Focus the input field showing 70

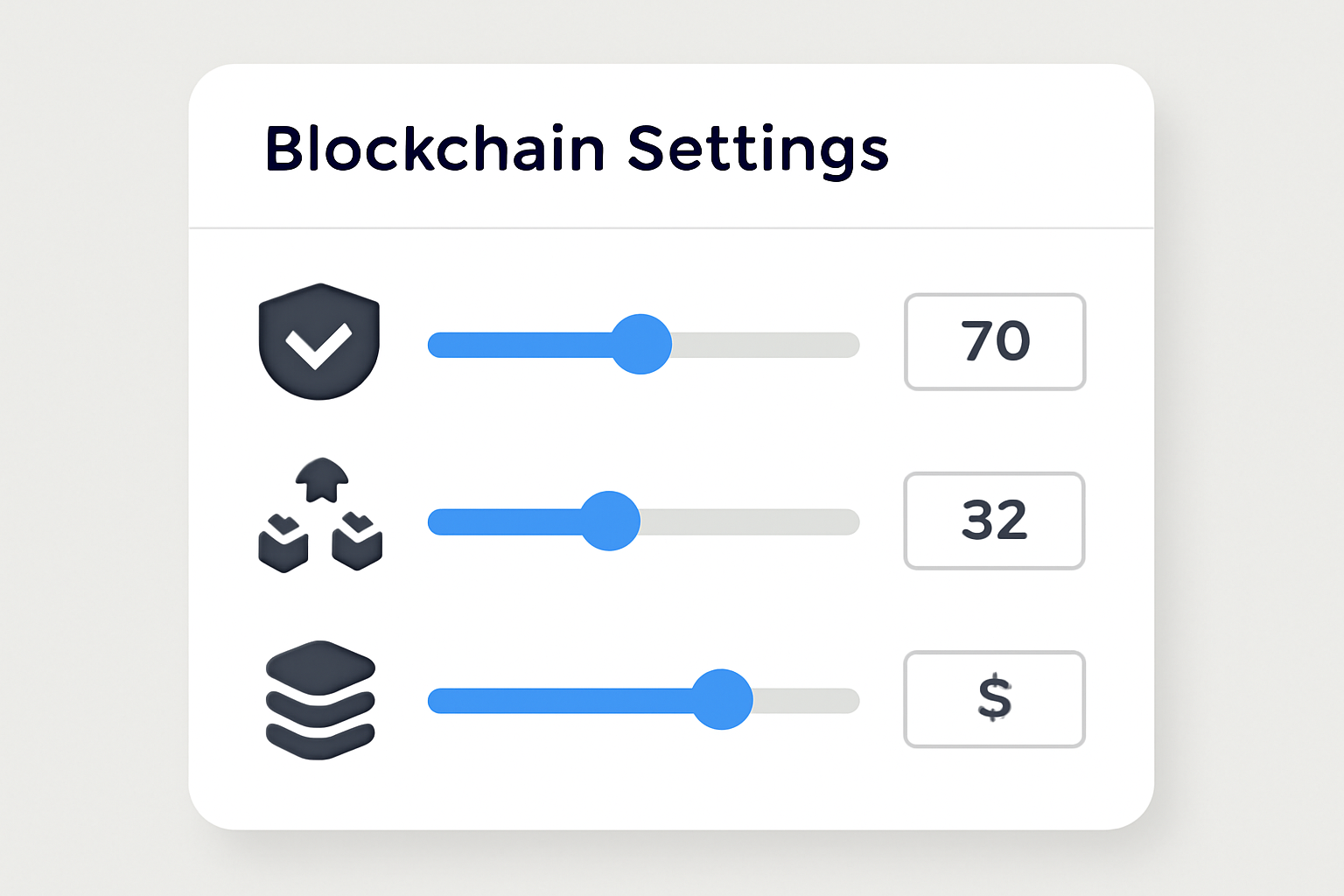[x=995, y=342]
